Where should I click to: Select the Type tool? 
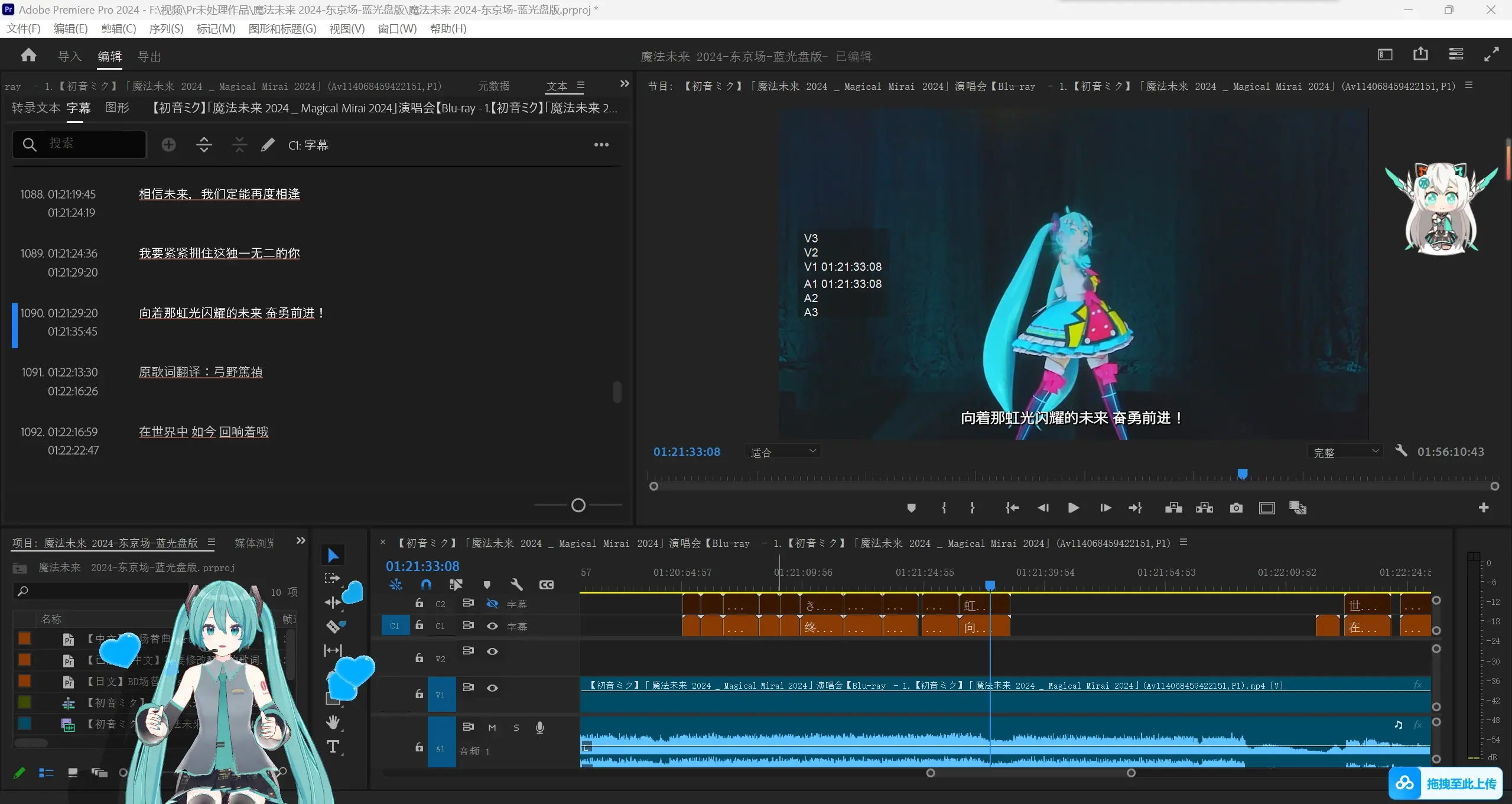[x=333, y=747]
